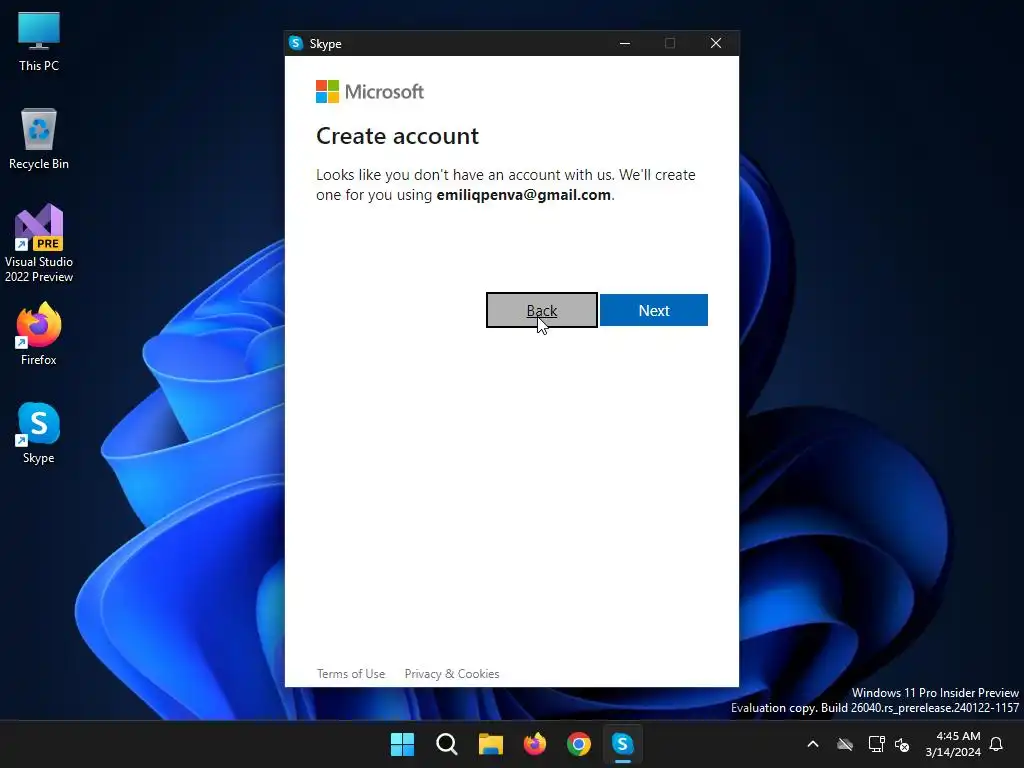Launch Firefox from the taskbar
This screenshot has height=768, width=1024.
pos(535,744)
